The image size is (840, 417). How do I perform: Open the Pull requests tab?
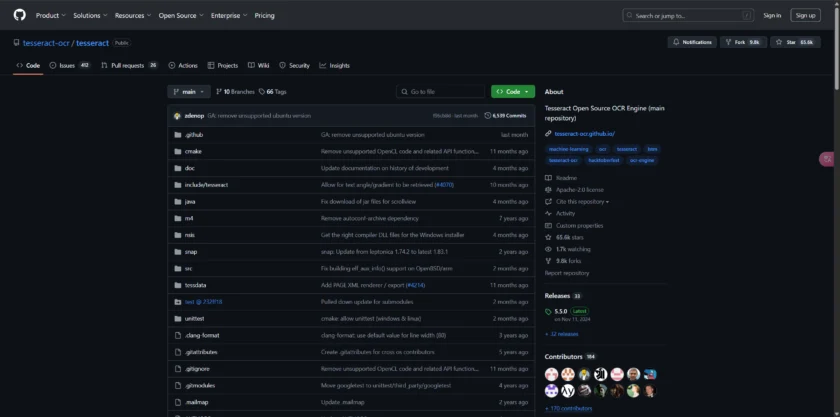coord(129,65)
